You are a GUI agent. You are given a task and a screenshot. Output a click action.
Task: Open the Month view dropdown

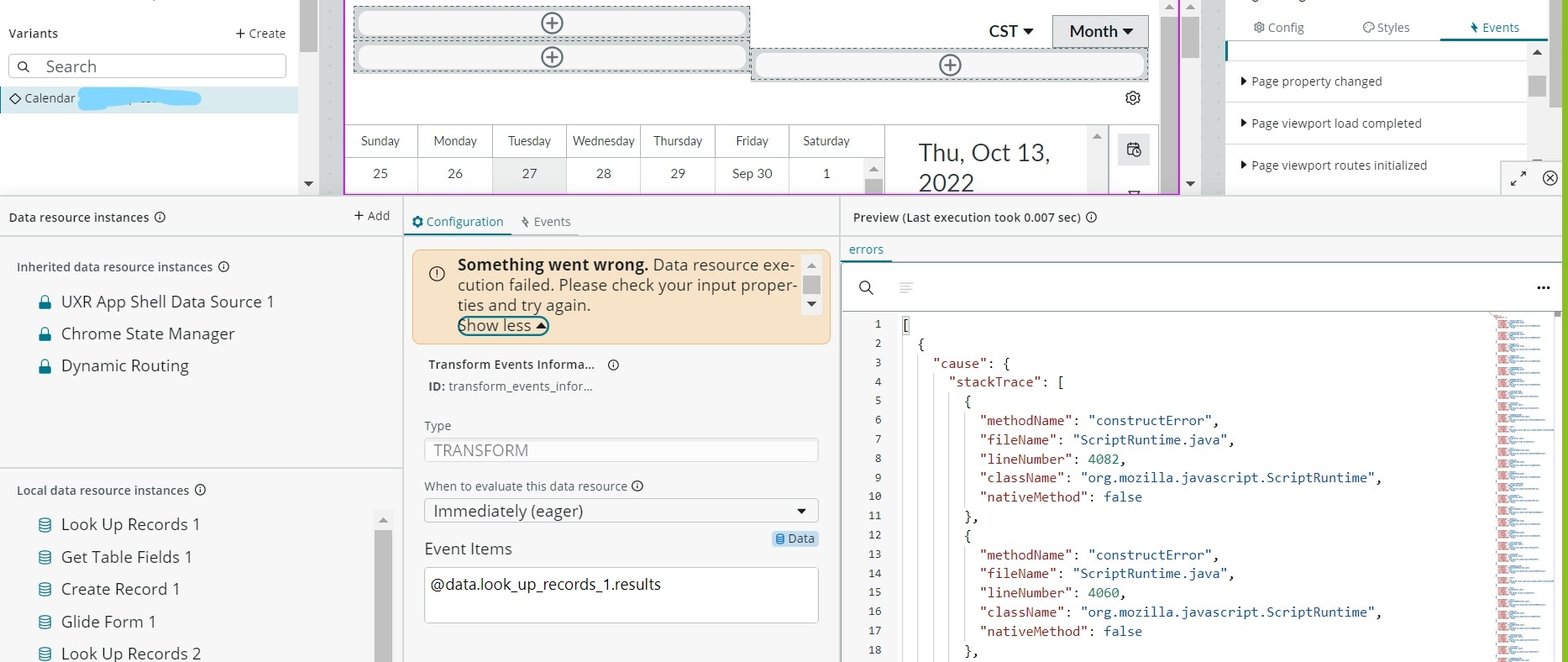1100,31
